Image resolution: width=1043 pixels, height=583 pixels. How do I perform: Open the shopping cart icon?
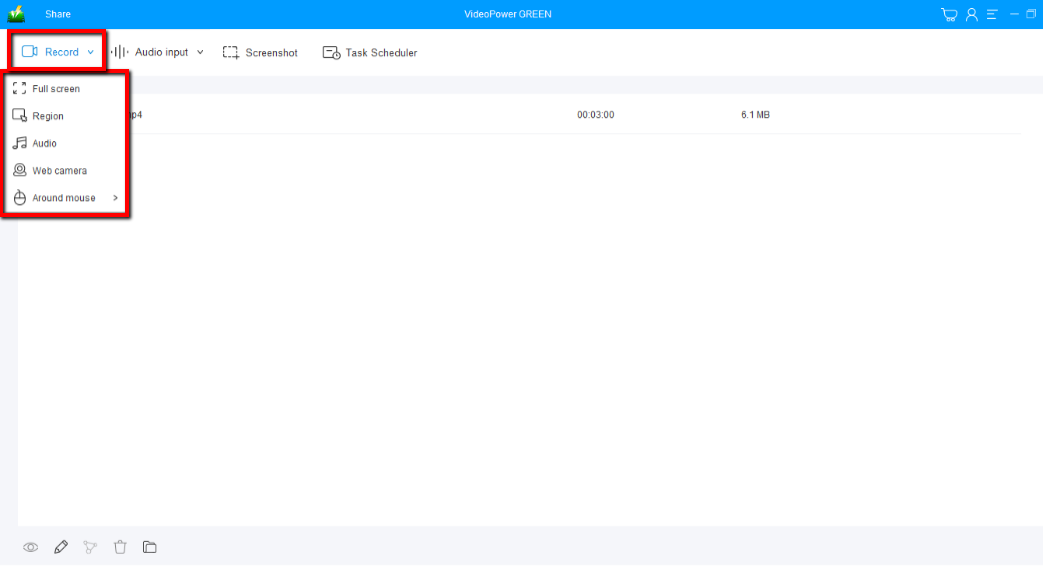tap(949, 14)
